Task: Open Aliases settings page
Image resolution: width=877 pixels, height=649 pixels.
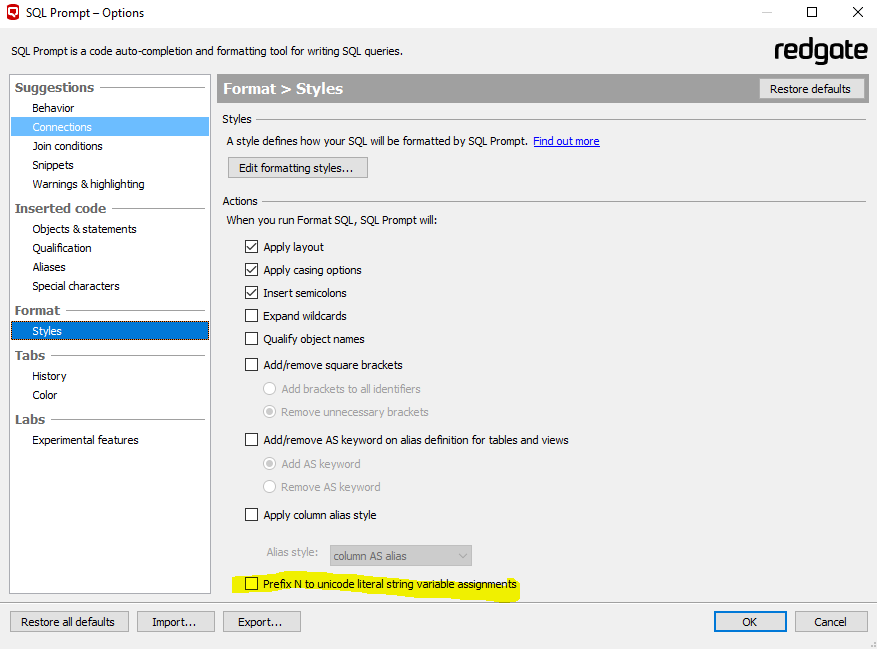Action: click(x=49, y=267)
